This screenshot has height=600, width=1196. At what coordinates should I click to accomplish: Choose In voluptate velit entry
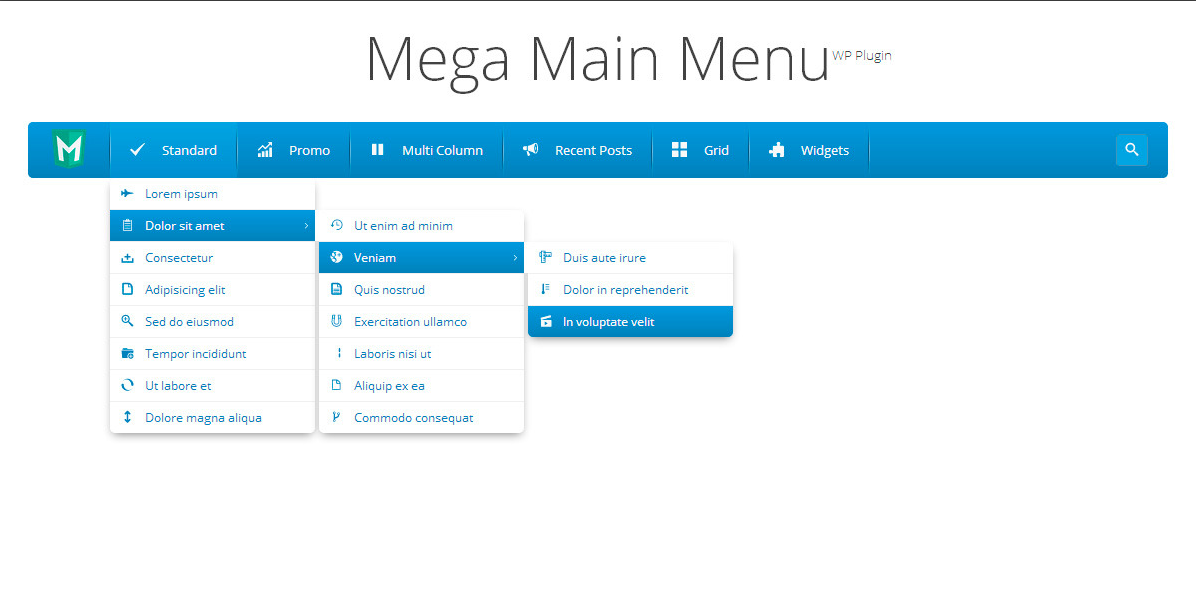coord(630,322)
